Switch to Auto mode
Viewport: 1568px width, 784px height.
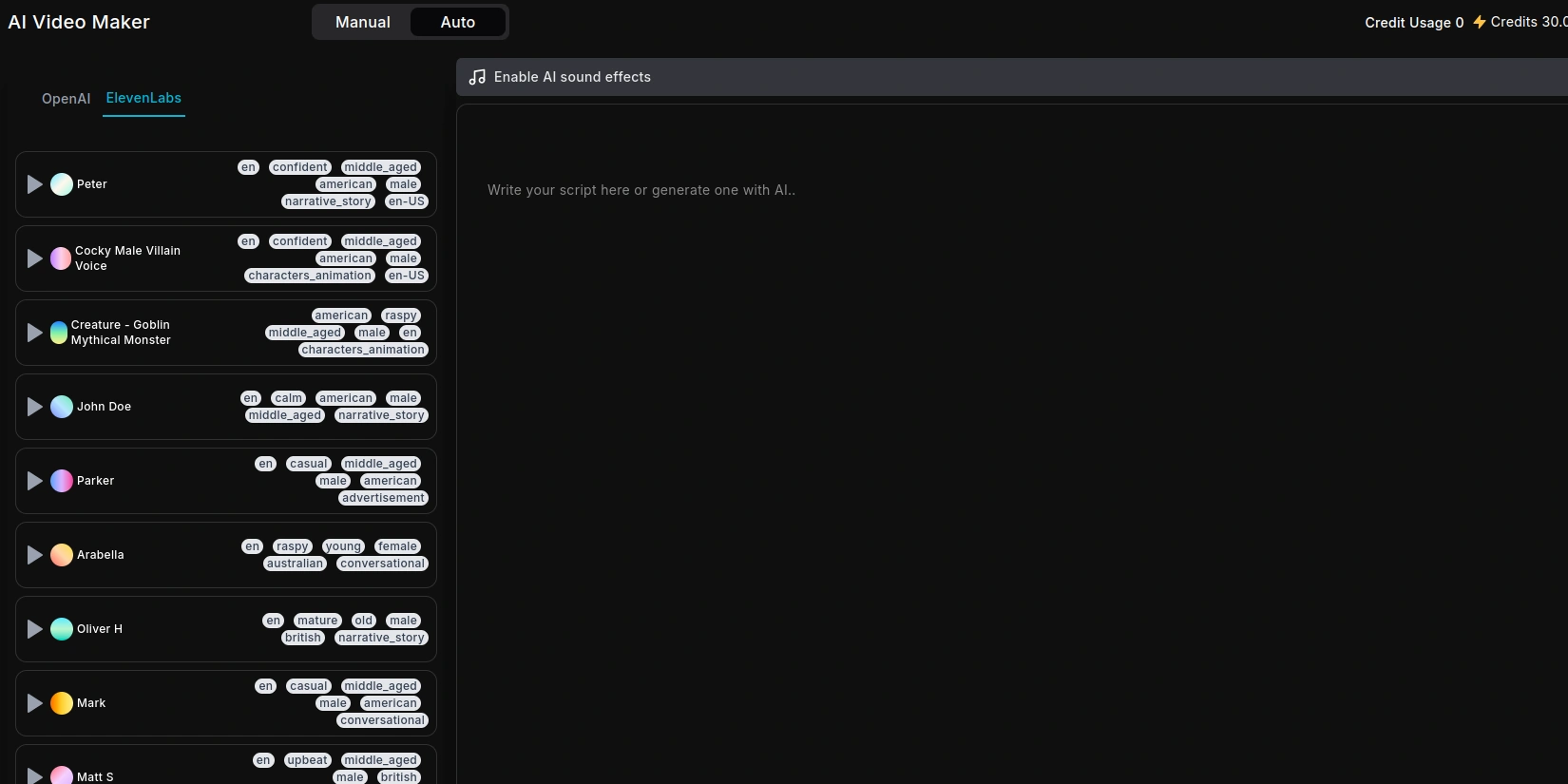(457, 22)
